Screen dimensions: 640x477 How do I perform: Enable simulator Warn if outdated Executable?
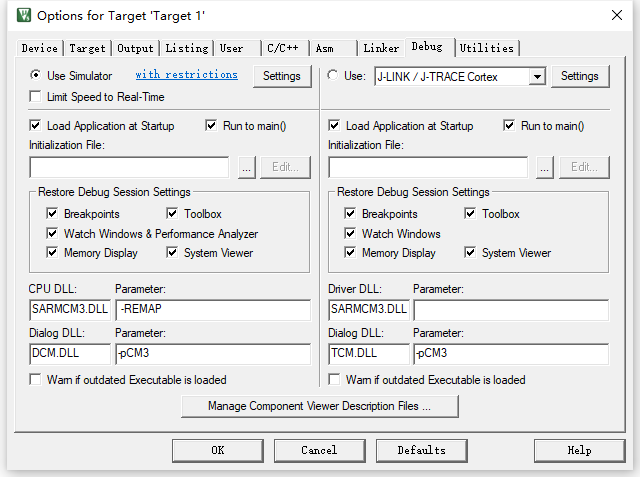(x=36, y=379)
